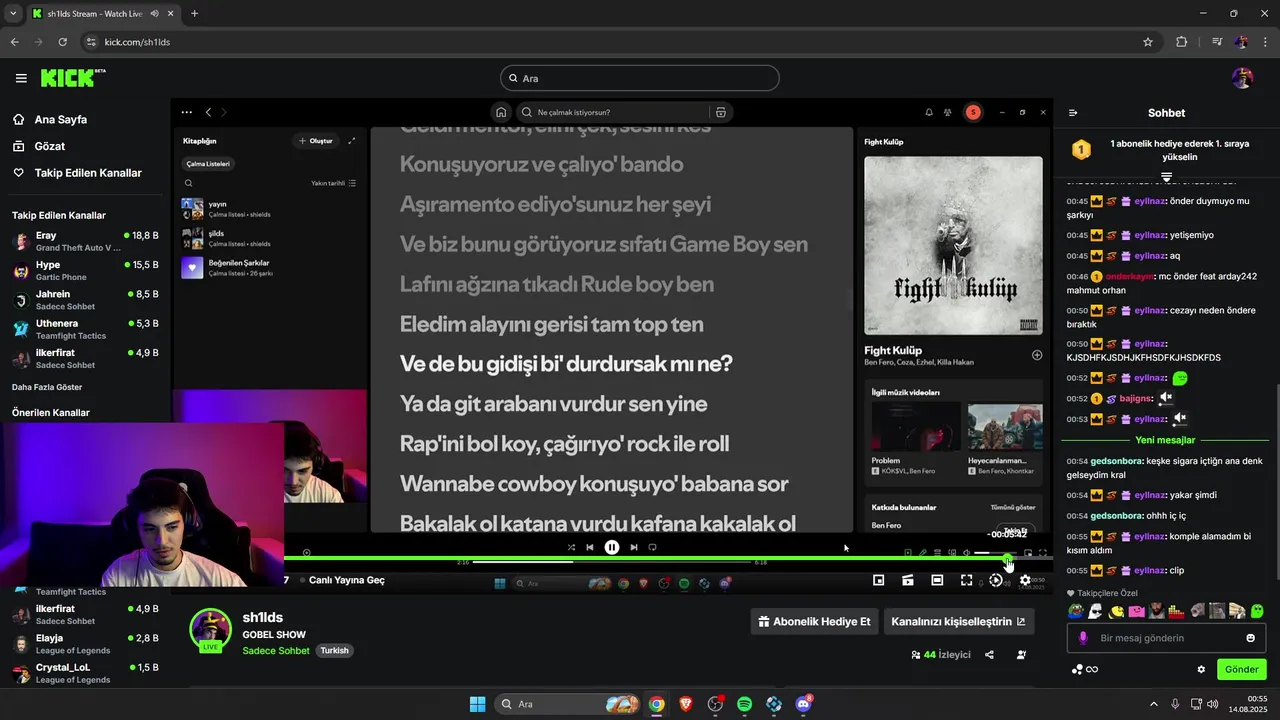Go to previous Spotify track
This screenshot has height=720, width=1280.
click(x=590, y=547)
